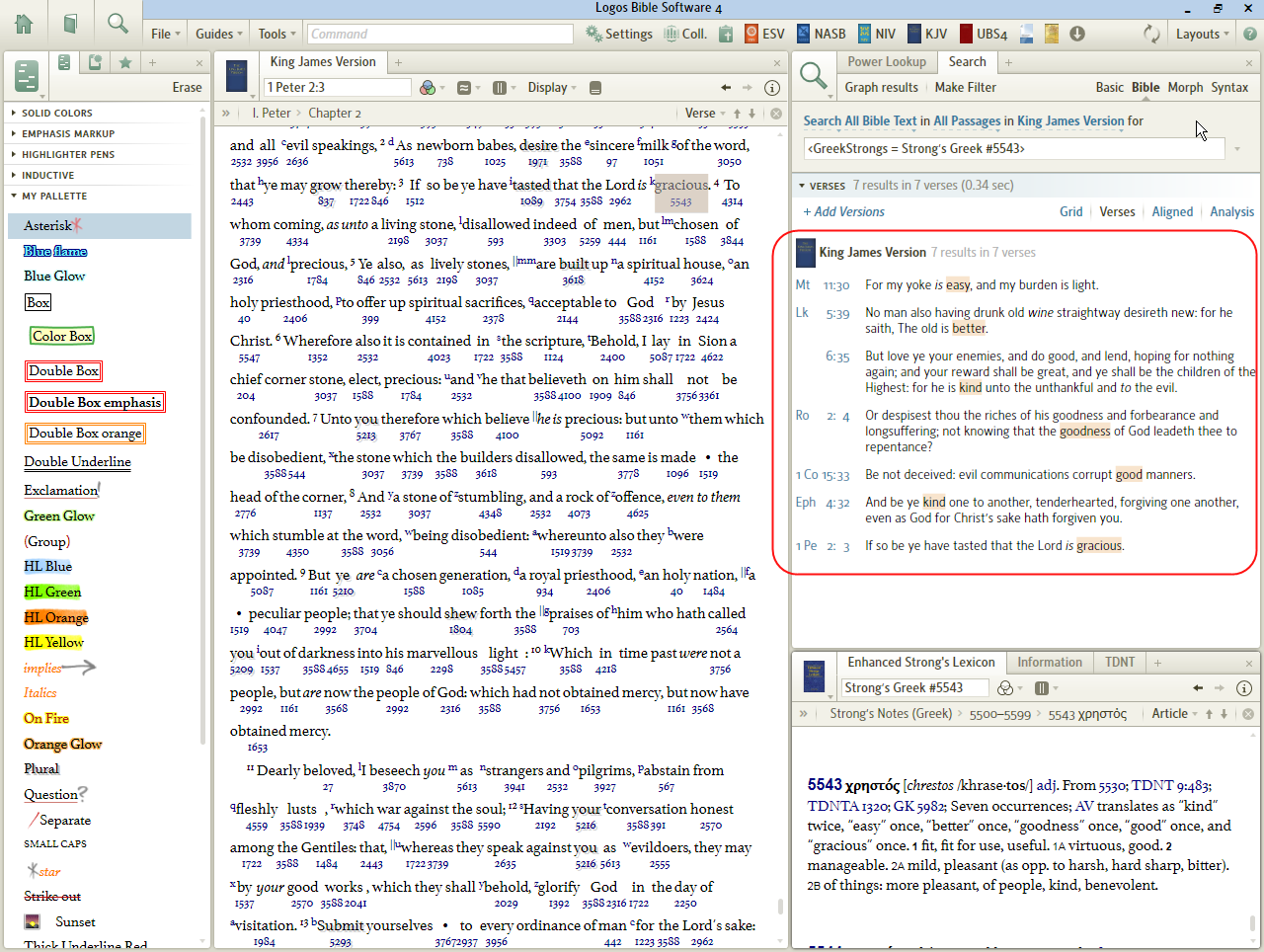Image resolution: width=1264 pixels, height=952 pixels.
Task: Open the Layouts dropdown
Action: (1202, 34)
